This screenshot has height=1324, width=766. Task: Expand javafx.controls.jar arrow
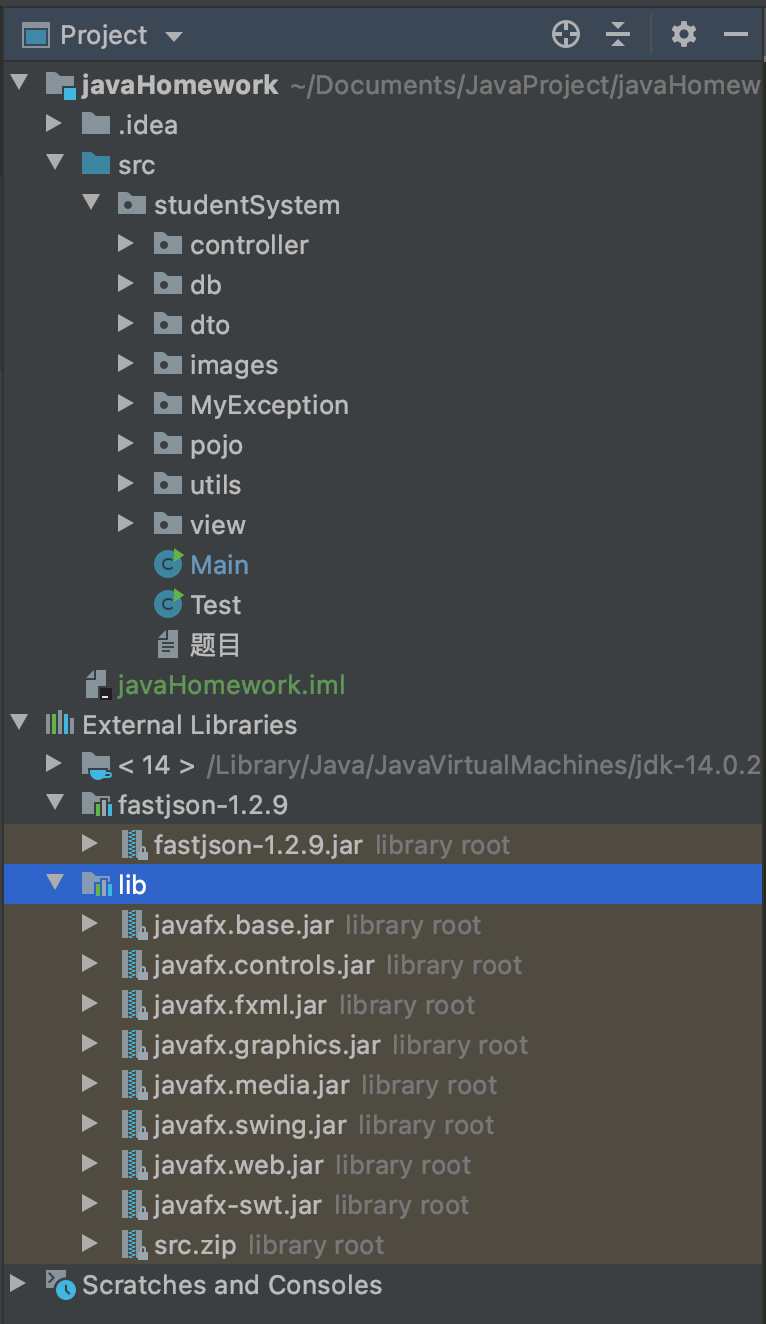(91, 964)
